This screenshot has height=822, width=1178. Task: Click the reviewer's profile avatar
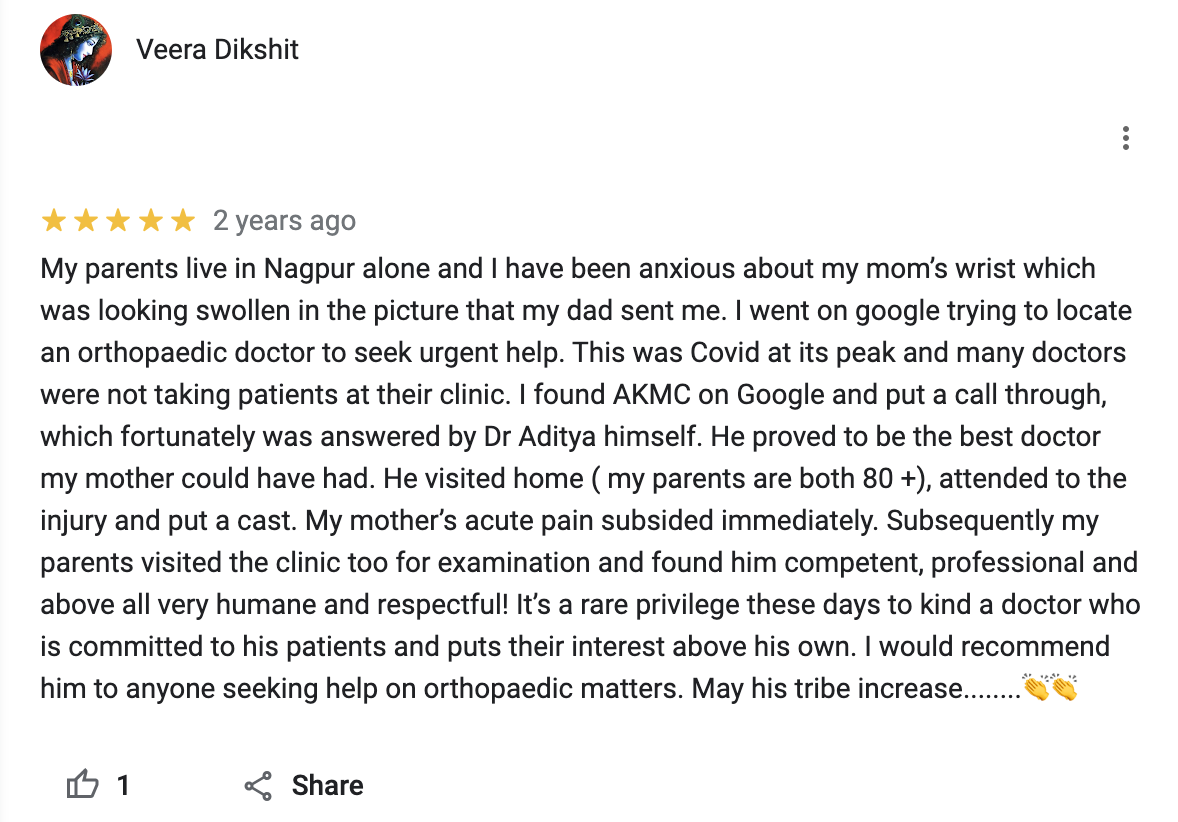[x=75, y=50]
